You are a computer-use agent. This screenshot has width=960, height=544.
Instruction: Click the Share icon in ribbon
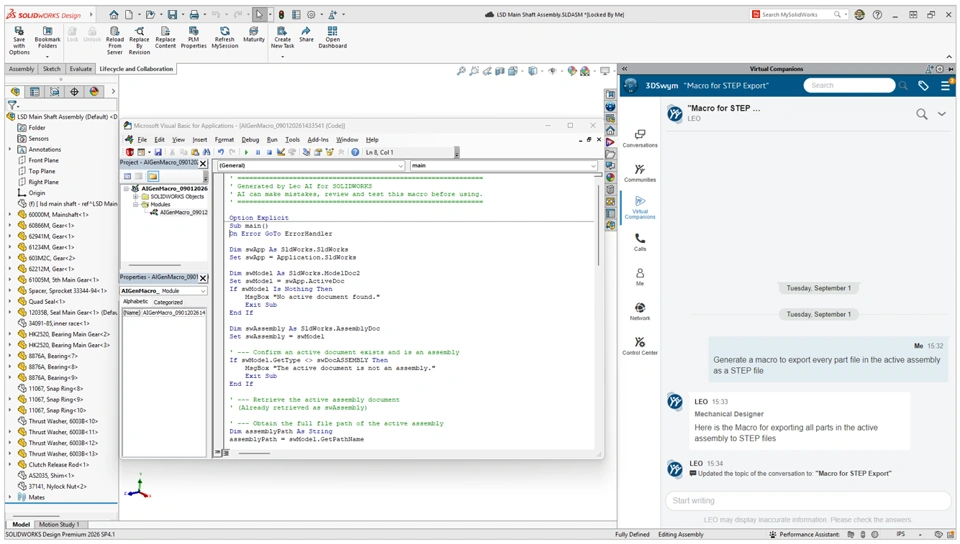pos(306,31)
